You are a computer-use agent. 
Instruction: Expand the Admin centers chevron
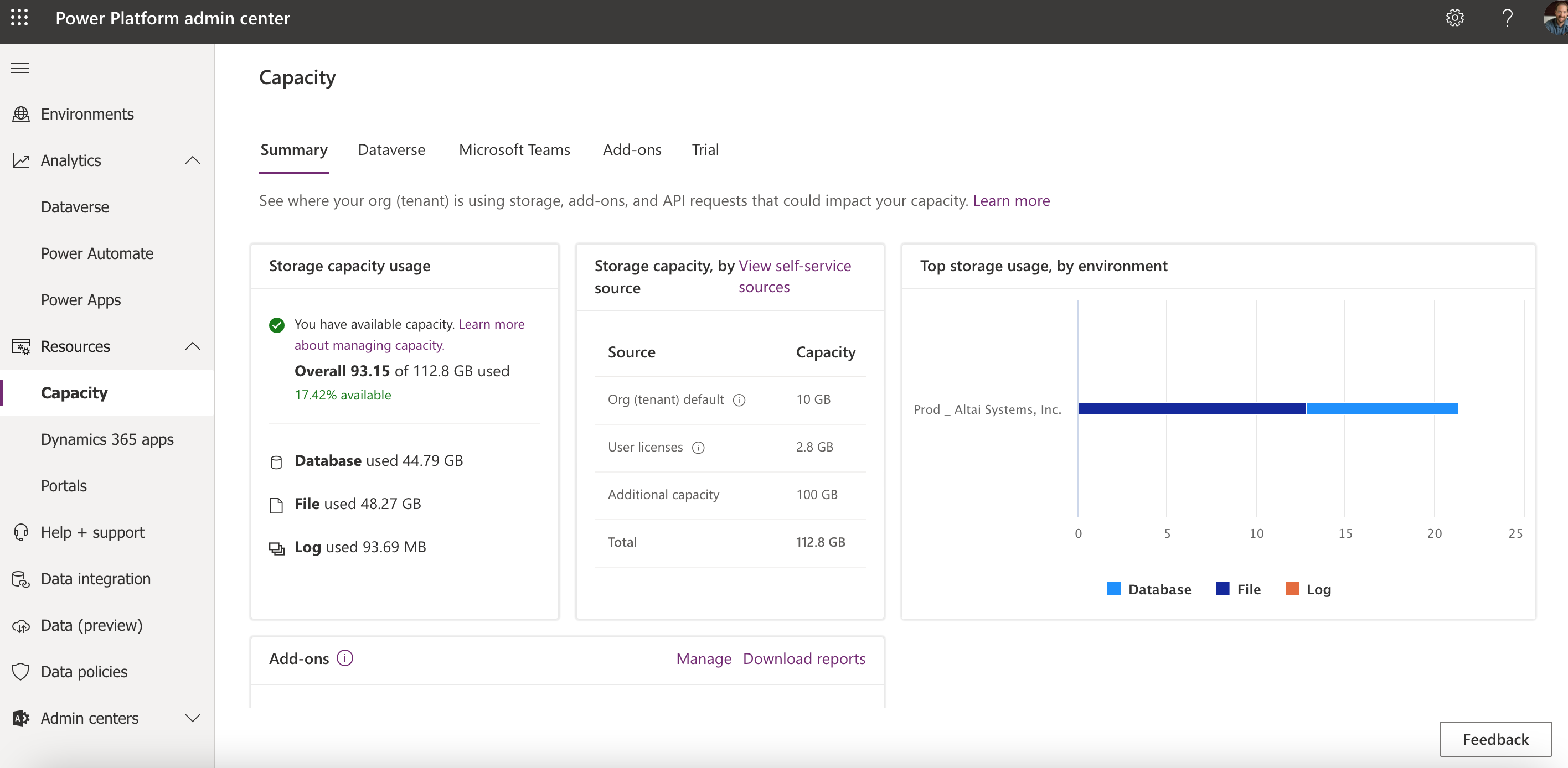point(192,718)
